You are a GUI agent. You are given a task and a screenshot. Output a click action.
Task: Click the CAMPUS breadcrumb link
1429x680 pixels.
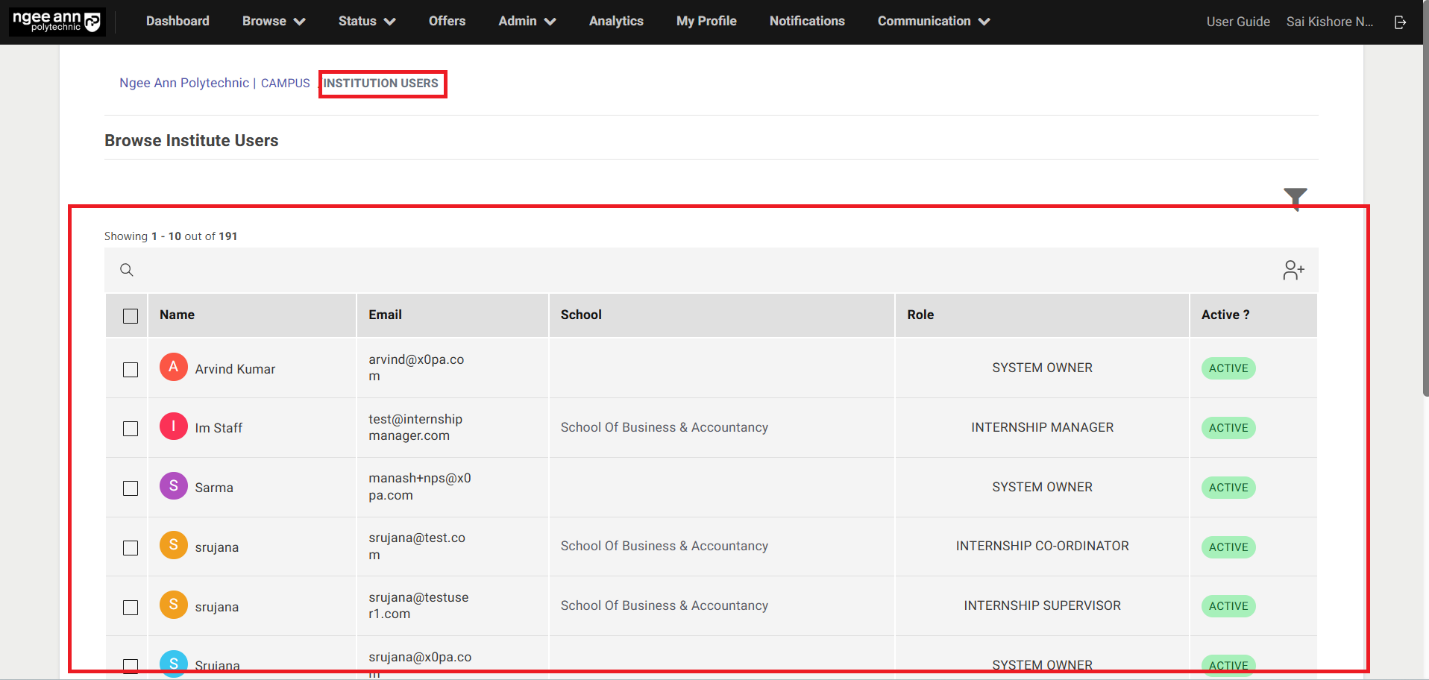tap(285, 83)
